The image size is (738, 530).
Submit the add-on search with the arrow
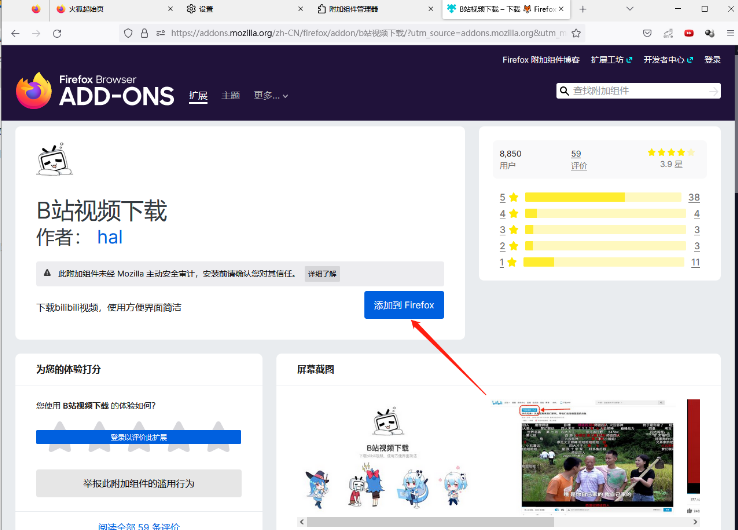pyautogui.click(x=714, y=91)
